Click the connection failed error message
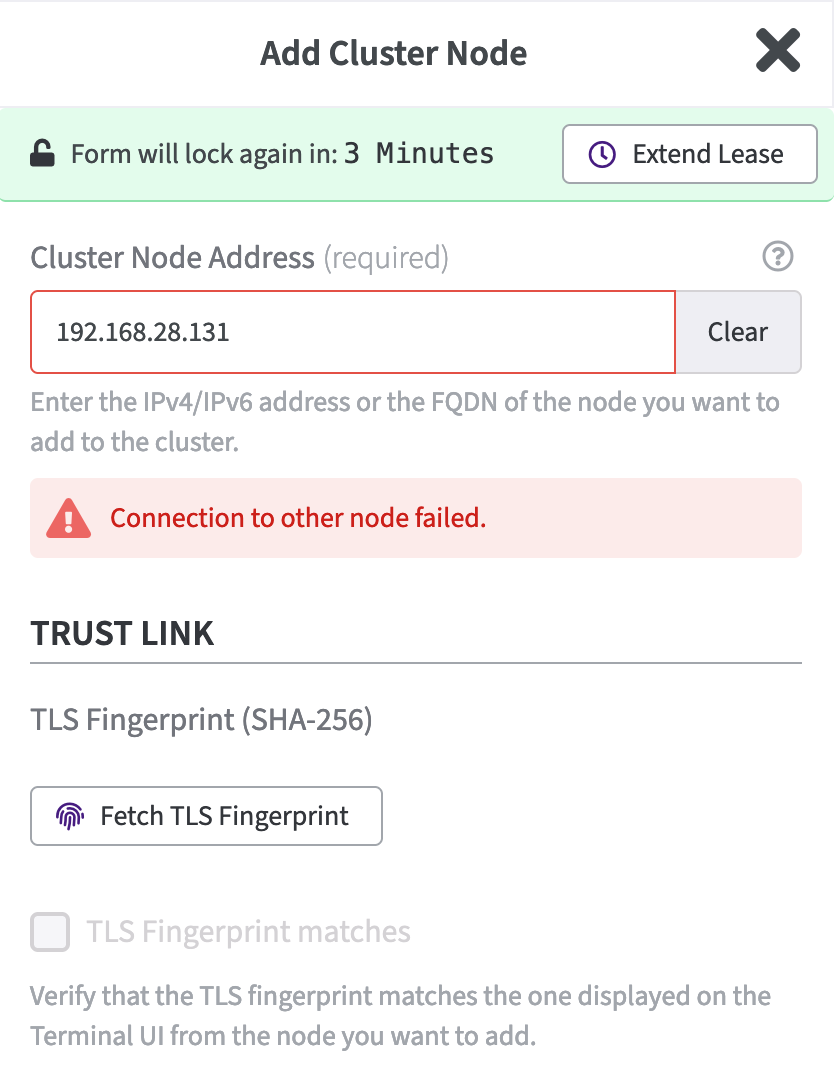The width and height of the screenshot is (834, 1092). point(300,518)
